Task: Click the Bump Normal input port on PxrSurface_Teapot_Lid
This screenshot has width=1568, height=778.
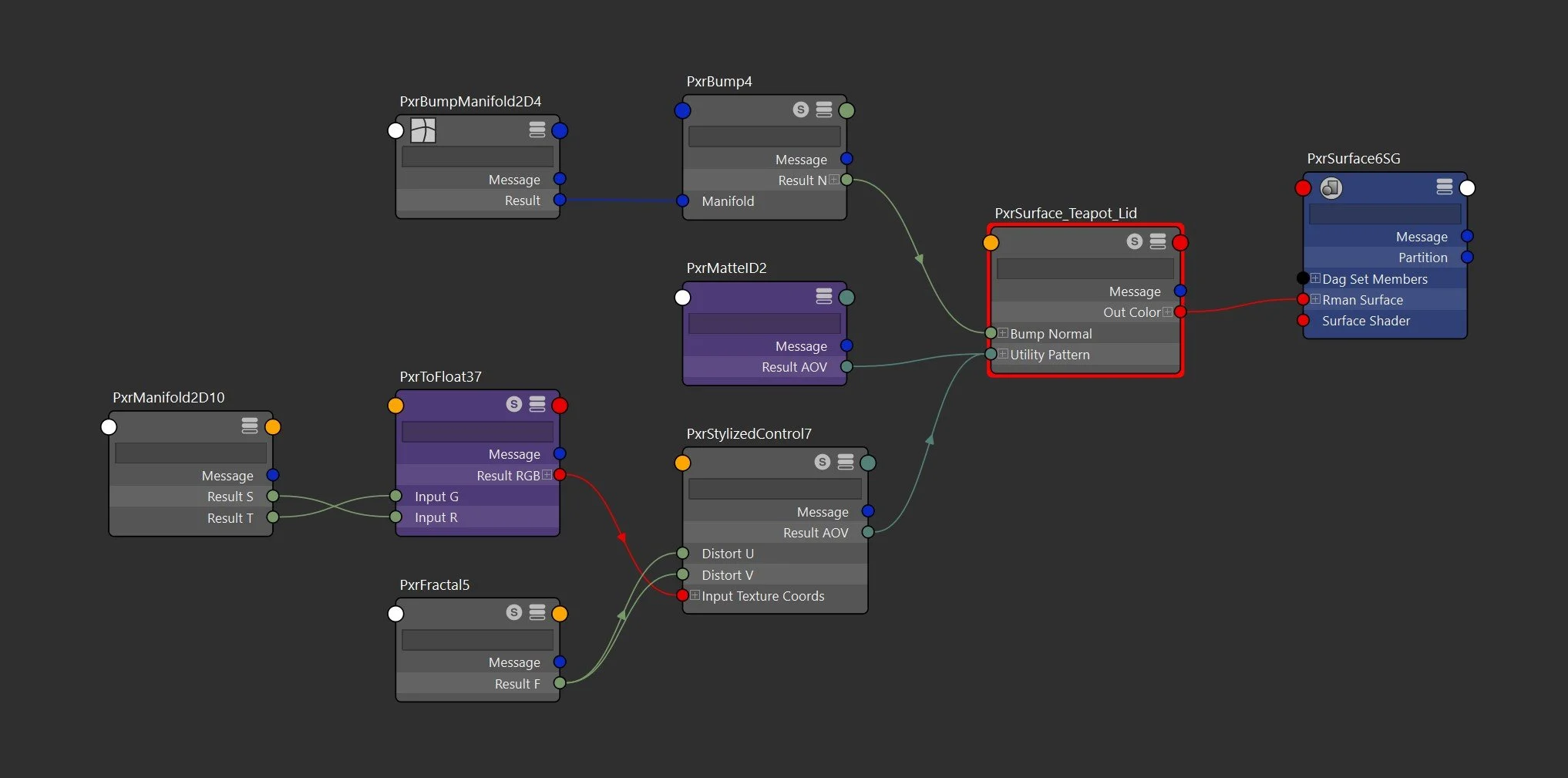Action: coord(990,333)
